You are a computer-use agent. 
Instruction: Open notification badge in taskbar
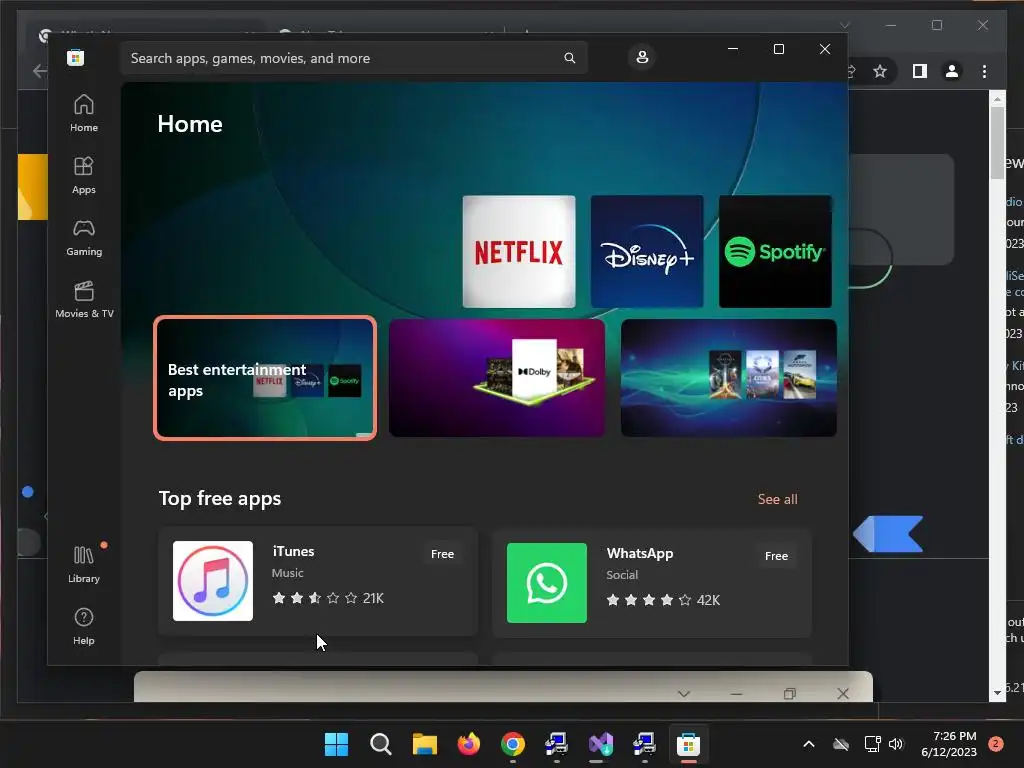tap(996, 744)
